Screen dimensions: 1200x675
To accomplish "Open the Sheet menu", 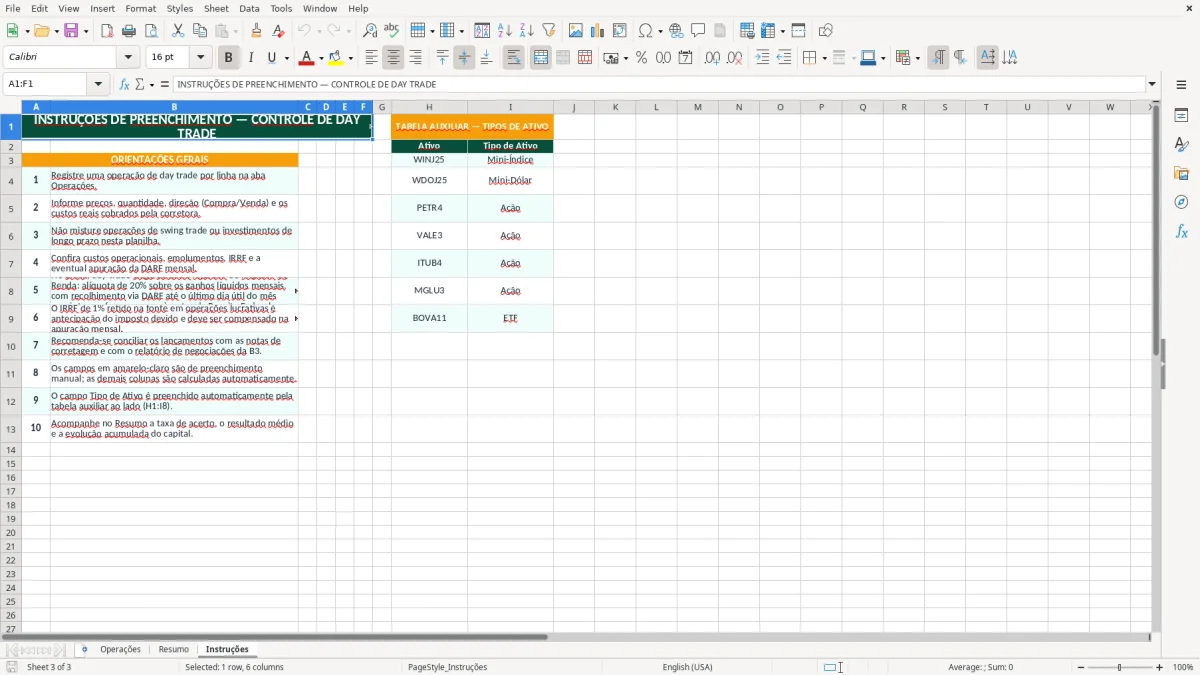I will point(216,8).
